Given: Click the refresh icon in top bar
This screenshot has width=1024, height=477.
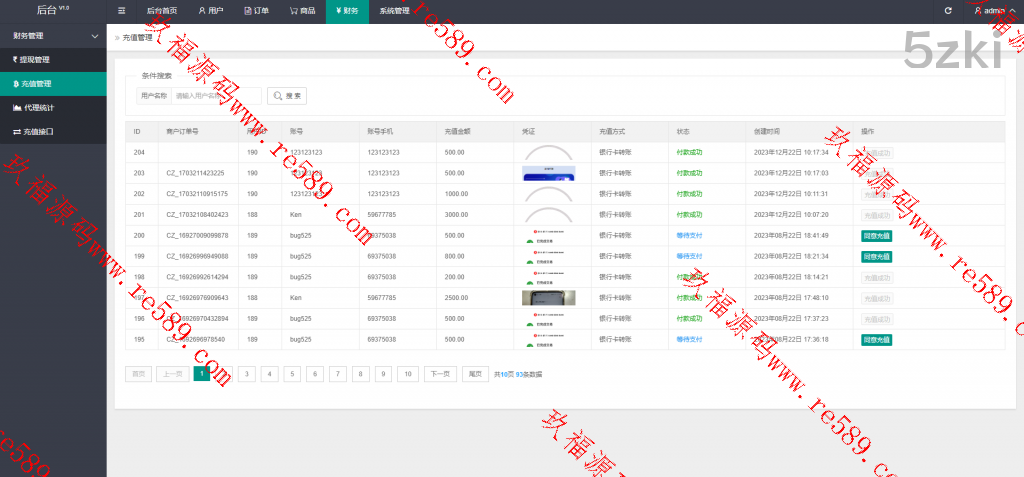Looking at the screenshot, I should pos(948,11).
